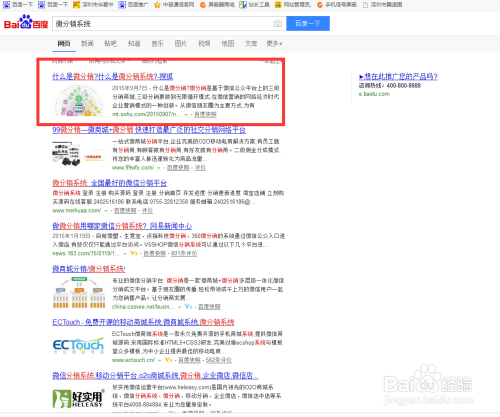
Task: Switch to the 文库 tab
Action: coord(251,44)
